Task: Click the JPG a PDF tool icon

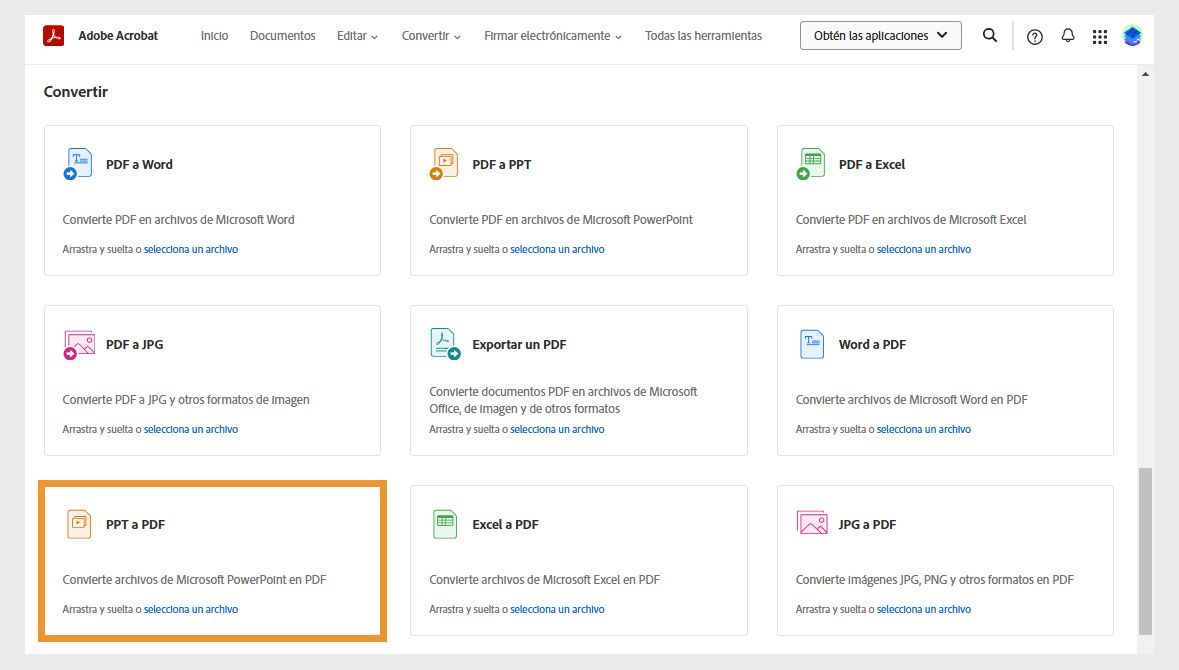Action: pyautogui.click(x=811, y=524)
